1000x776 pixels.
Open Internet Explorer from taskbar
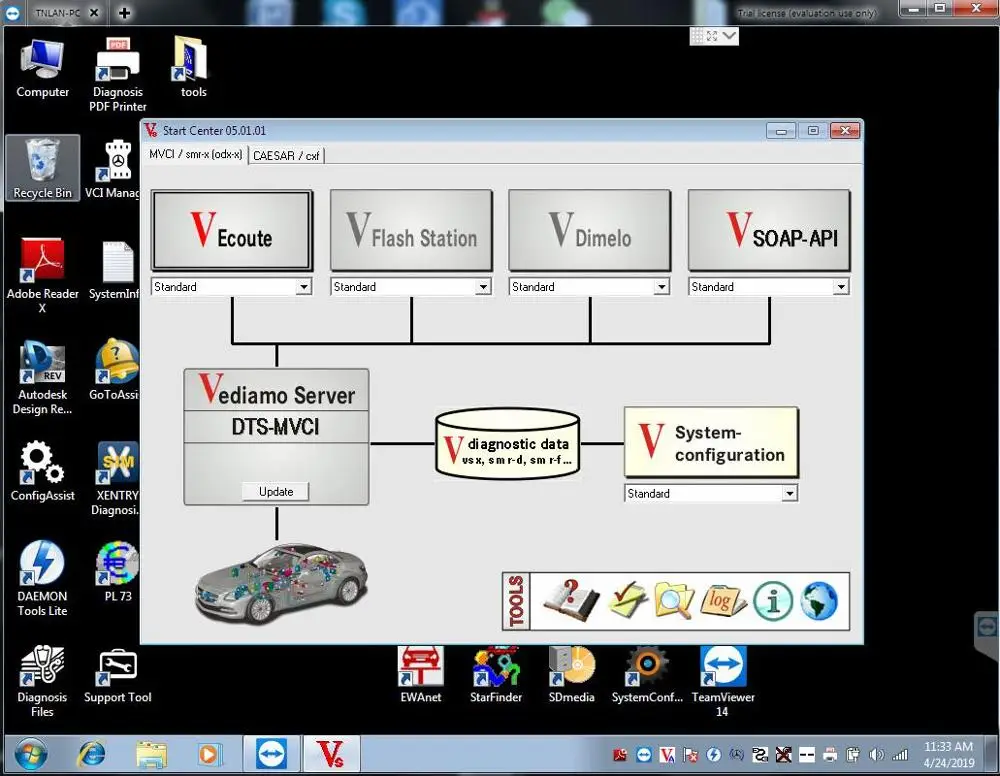(91, 755)
